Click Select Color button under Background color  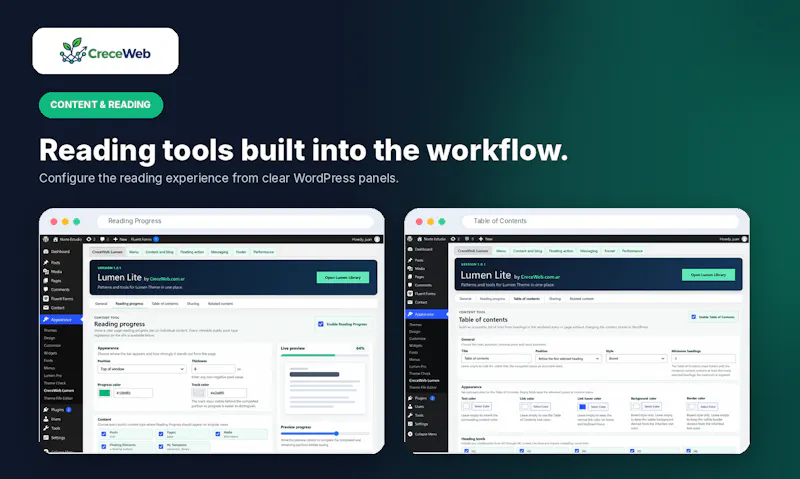click(652, 407)
